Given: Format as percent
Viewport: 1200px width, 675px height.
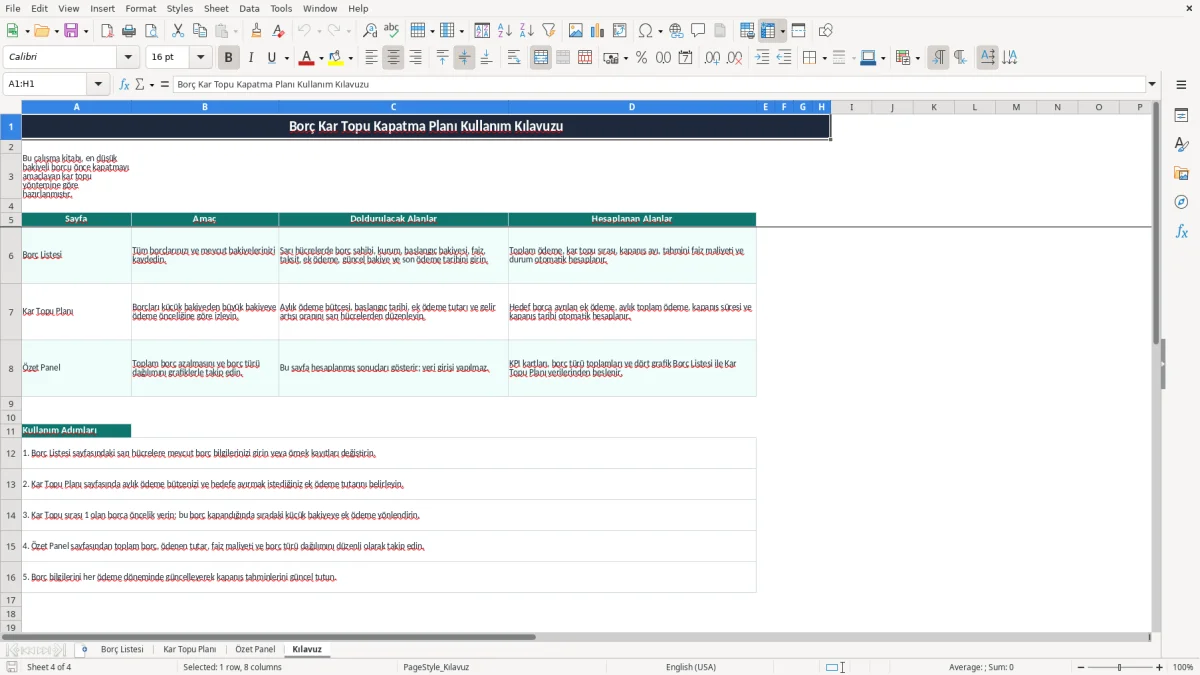Looking at the screenshot, I should pos(641,58).
